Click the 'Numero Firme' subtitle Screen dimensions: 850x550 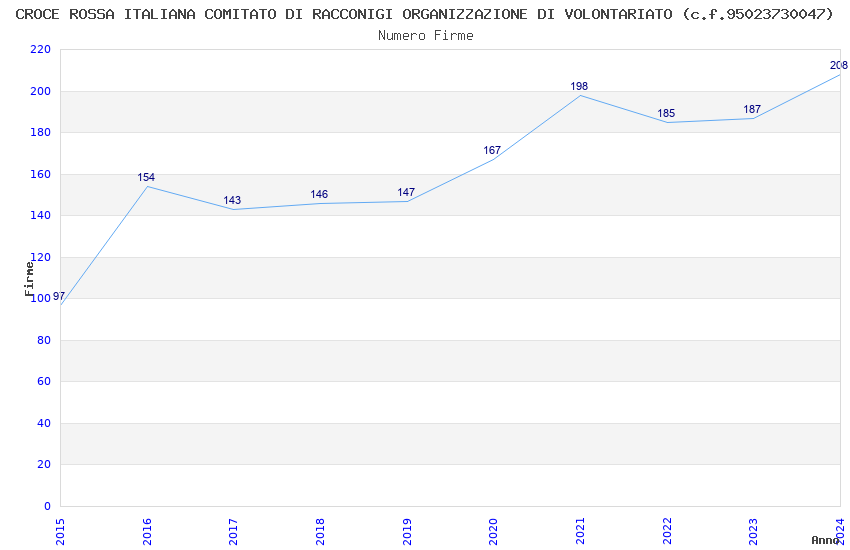click(426, 36)
